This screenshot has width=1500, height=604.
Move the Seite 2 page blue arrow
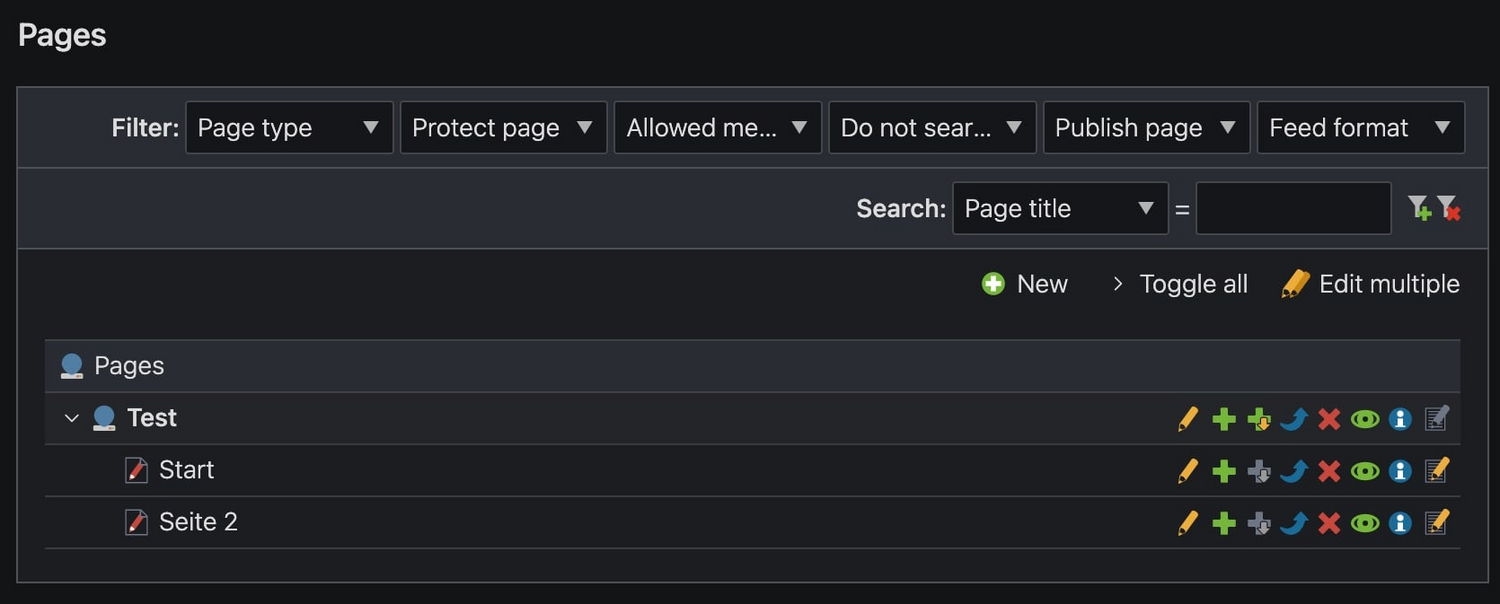click(1294, 523)
